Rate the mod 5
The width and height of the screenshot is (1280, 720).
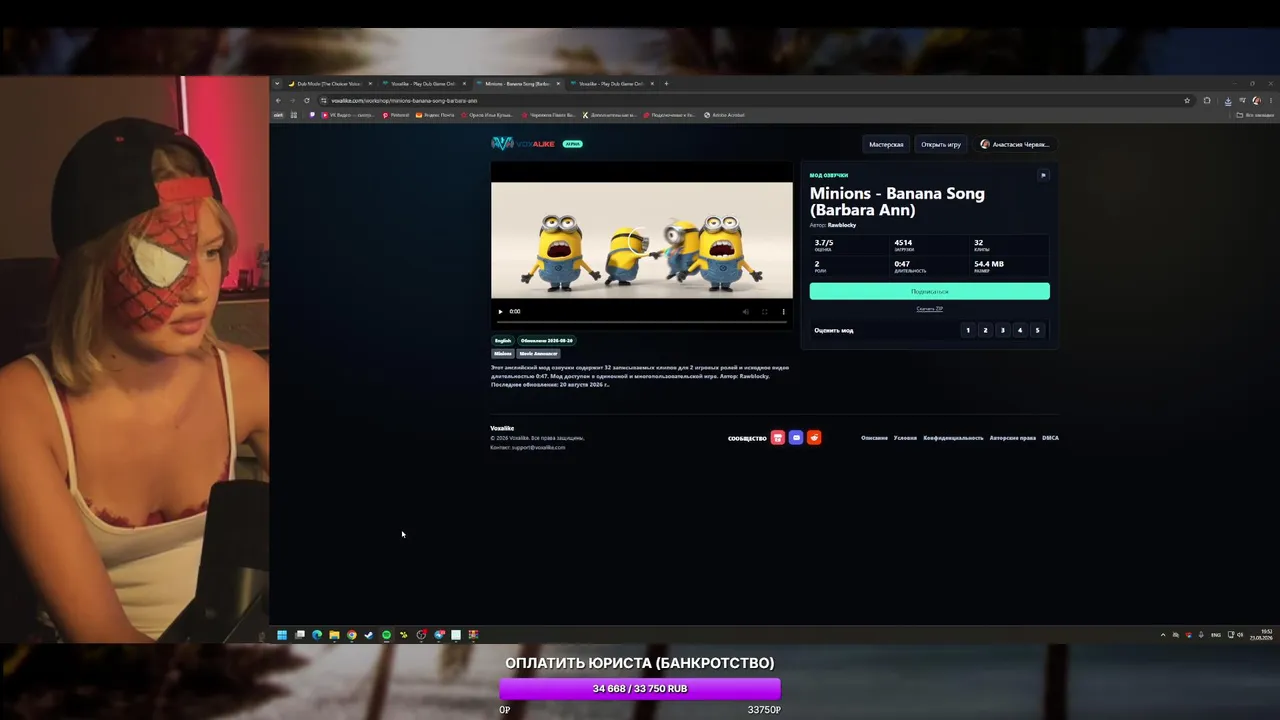click(1037, 330)
